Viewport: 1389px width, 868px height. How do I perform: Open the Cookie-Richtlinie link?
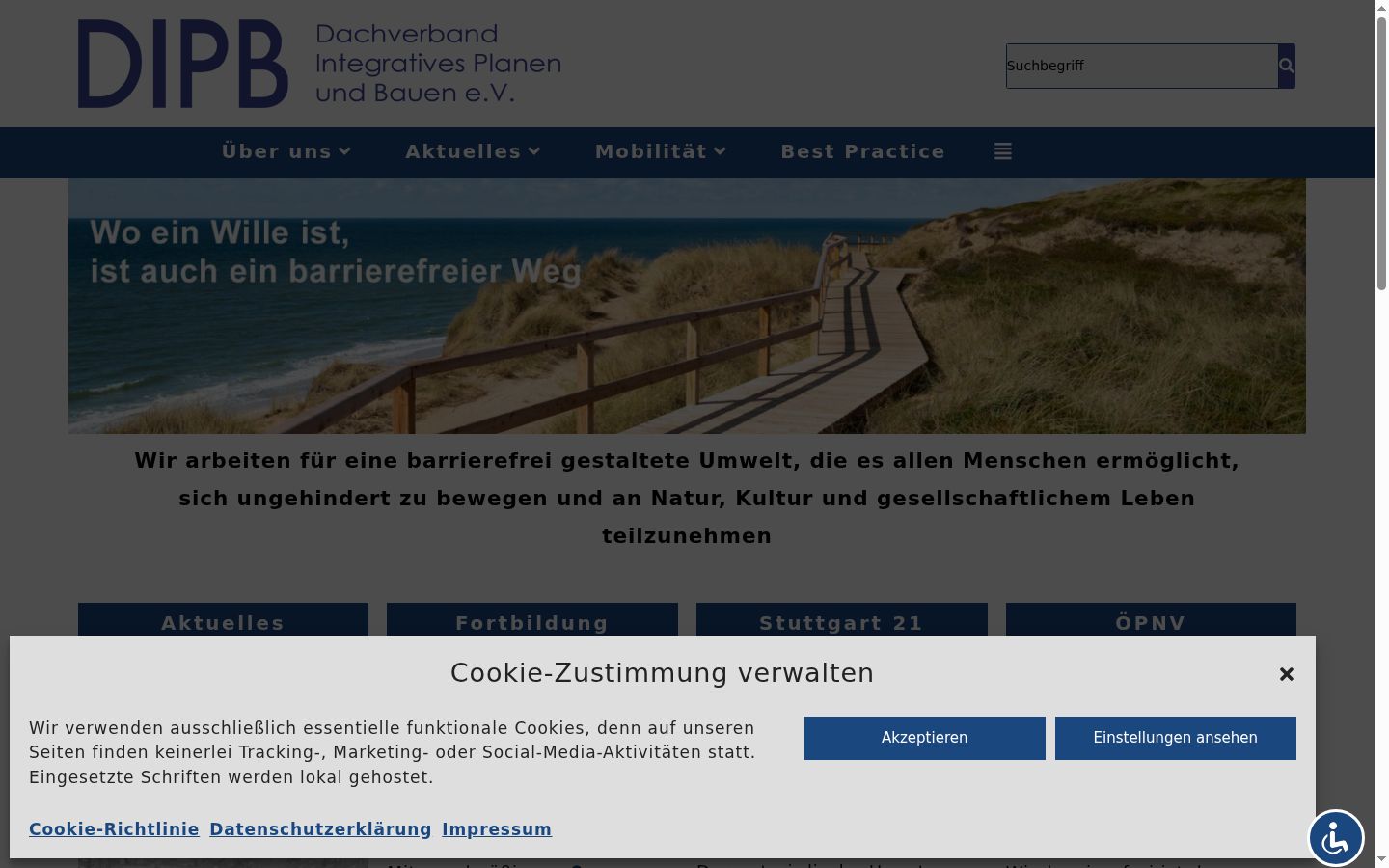114,829
